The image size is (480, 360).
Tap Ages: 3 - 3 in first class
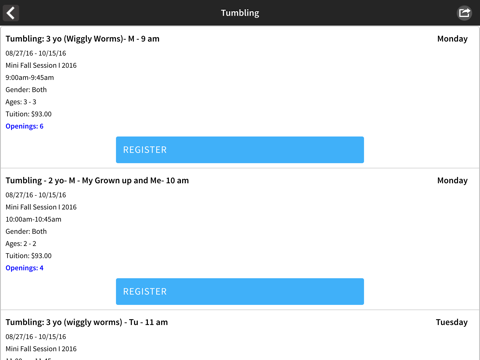tap(21, 102)
